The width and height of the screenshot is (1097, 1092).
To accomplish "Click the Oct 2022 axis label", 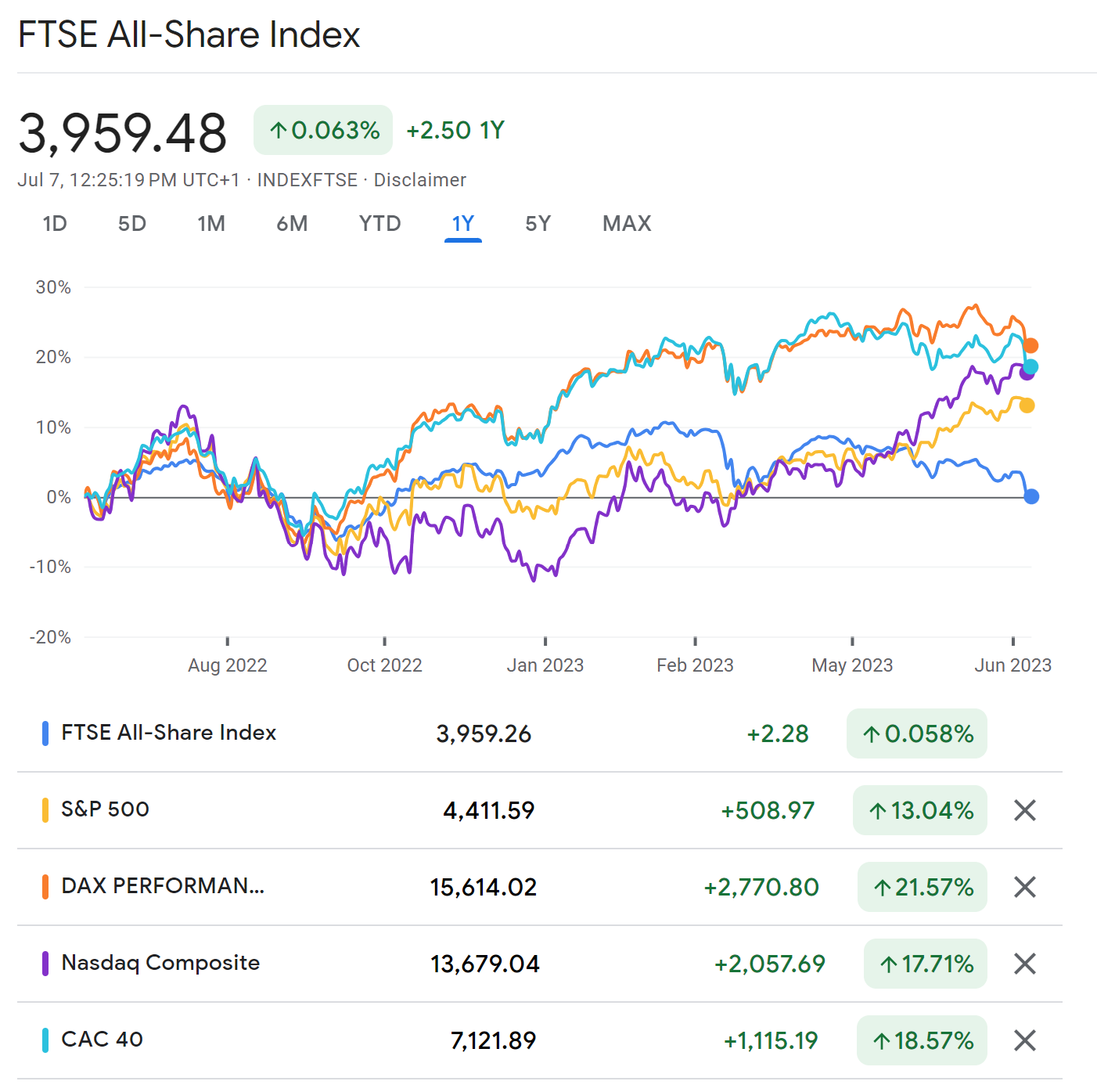I will [384, 665].
